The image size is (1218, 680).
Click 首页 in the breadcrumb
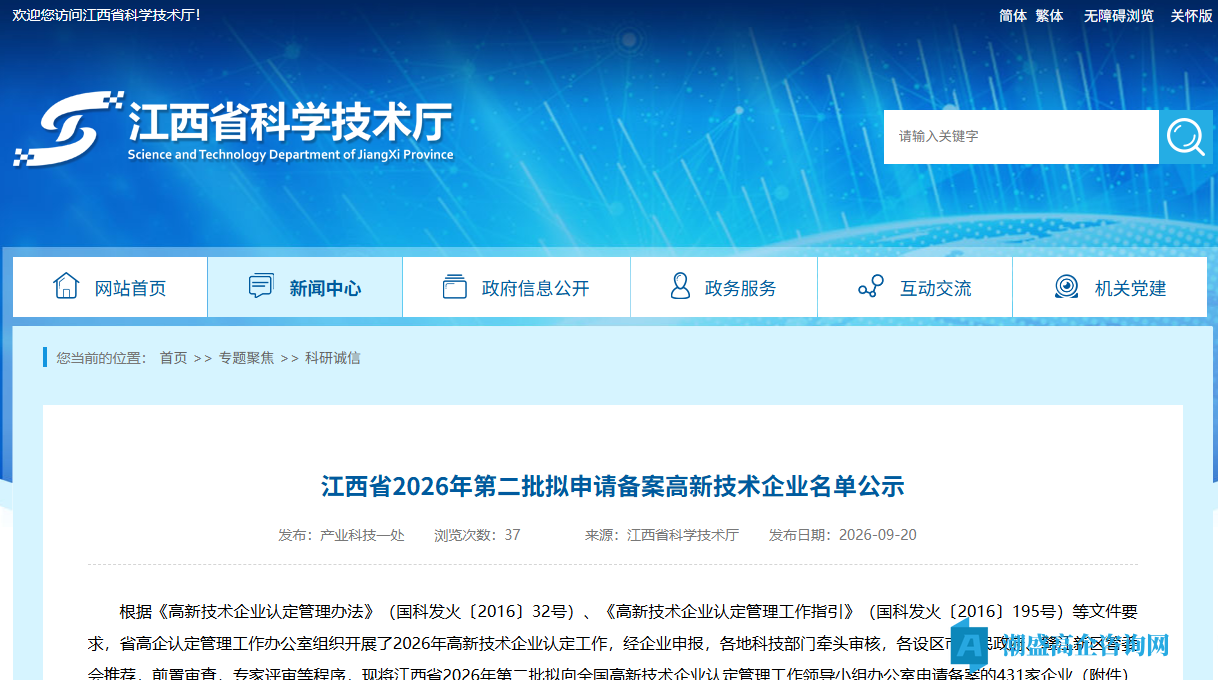(173, 358)
